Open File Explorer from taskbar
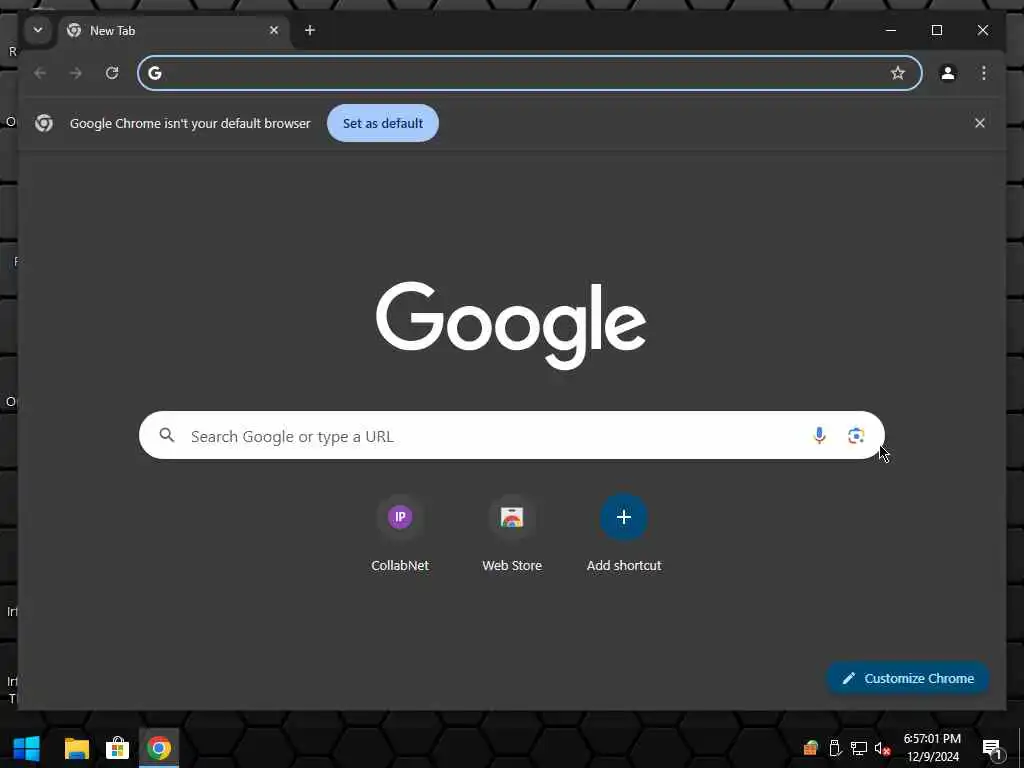The image size is (1024, 768). (76, 748)
